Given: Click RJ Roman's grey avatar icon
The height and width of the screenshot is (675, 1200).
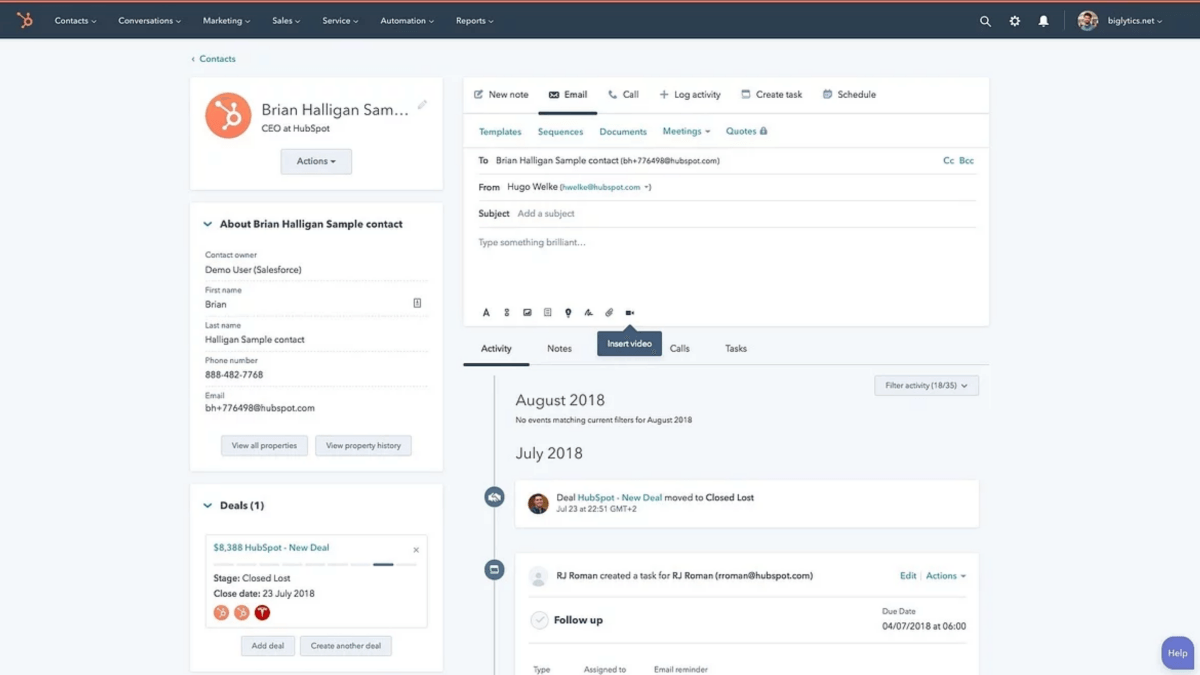Looking at the screenshot, I should (538, 576).
